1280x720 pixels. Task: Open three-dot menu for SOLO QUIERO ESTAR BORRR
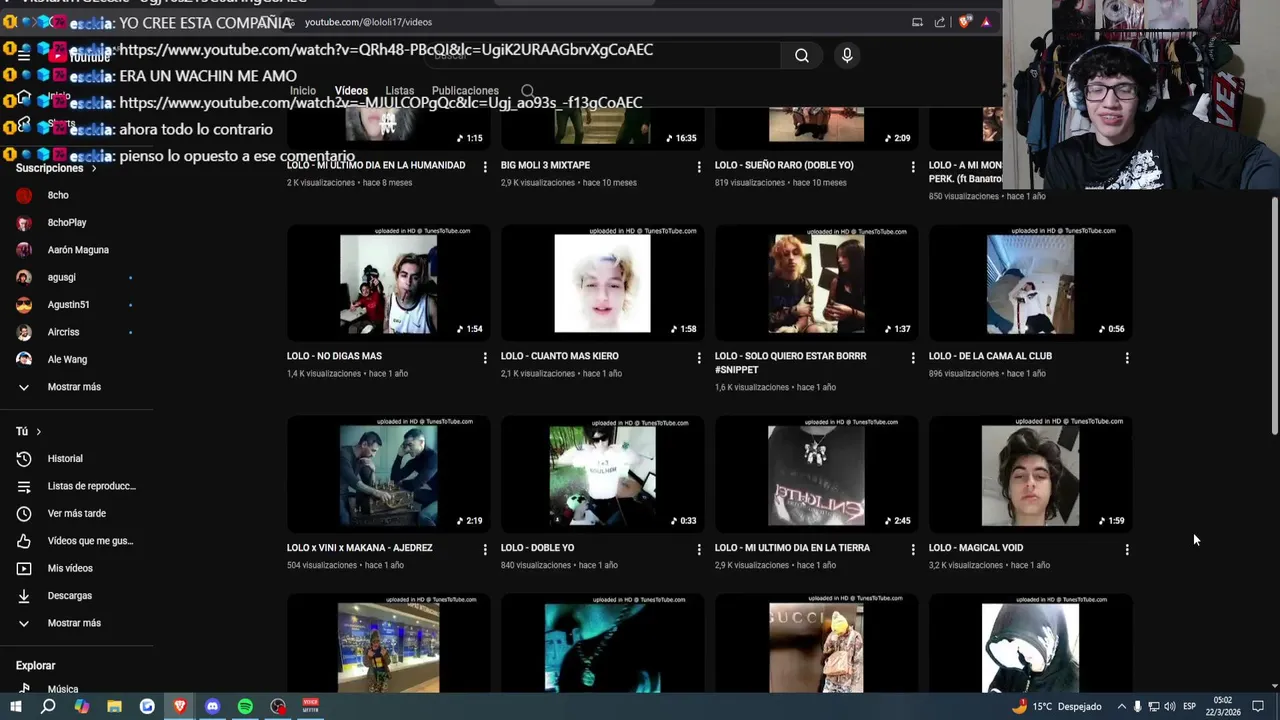point(913,357)
